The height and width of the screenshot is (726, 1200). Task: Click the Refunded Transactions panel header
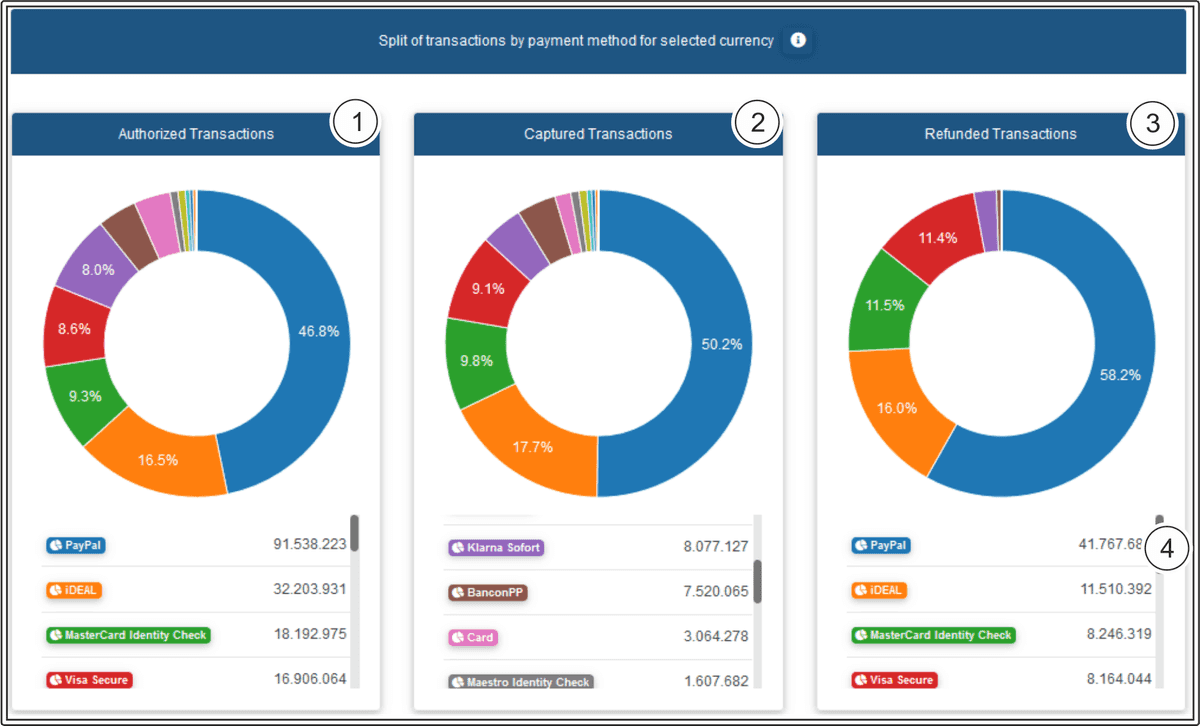coord(1000,134)
